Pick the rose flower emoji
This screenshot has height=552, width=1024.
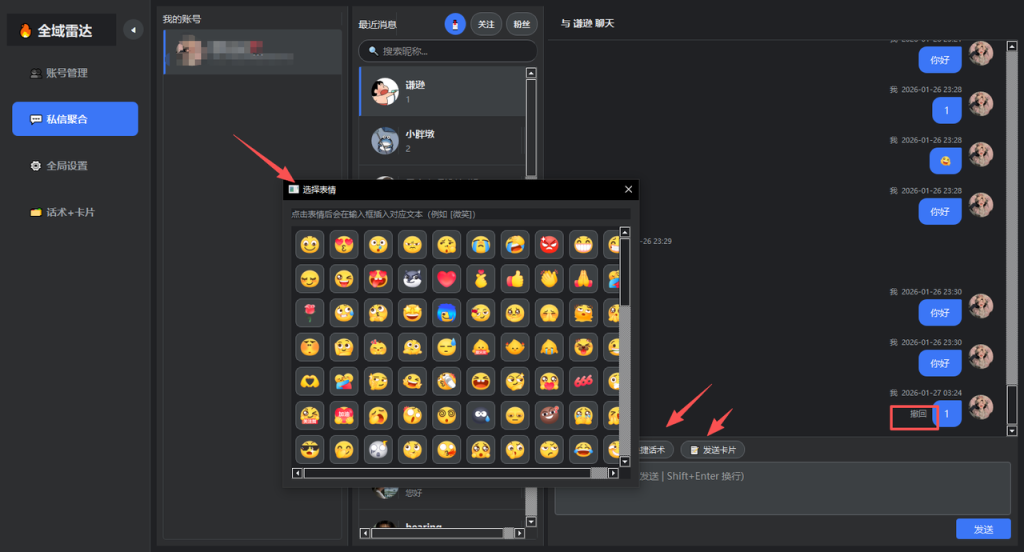(310, 313)
